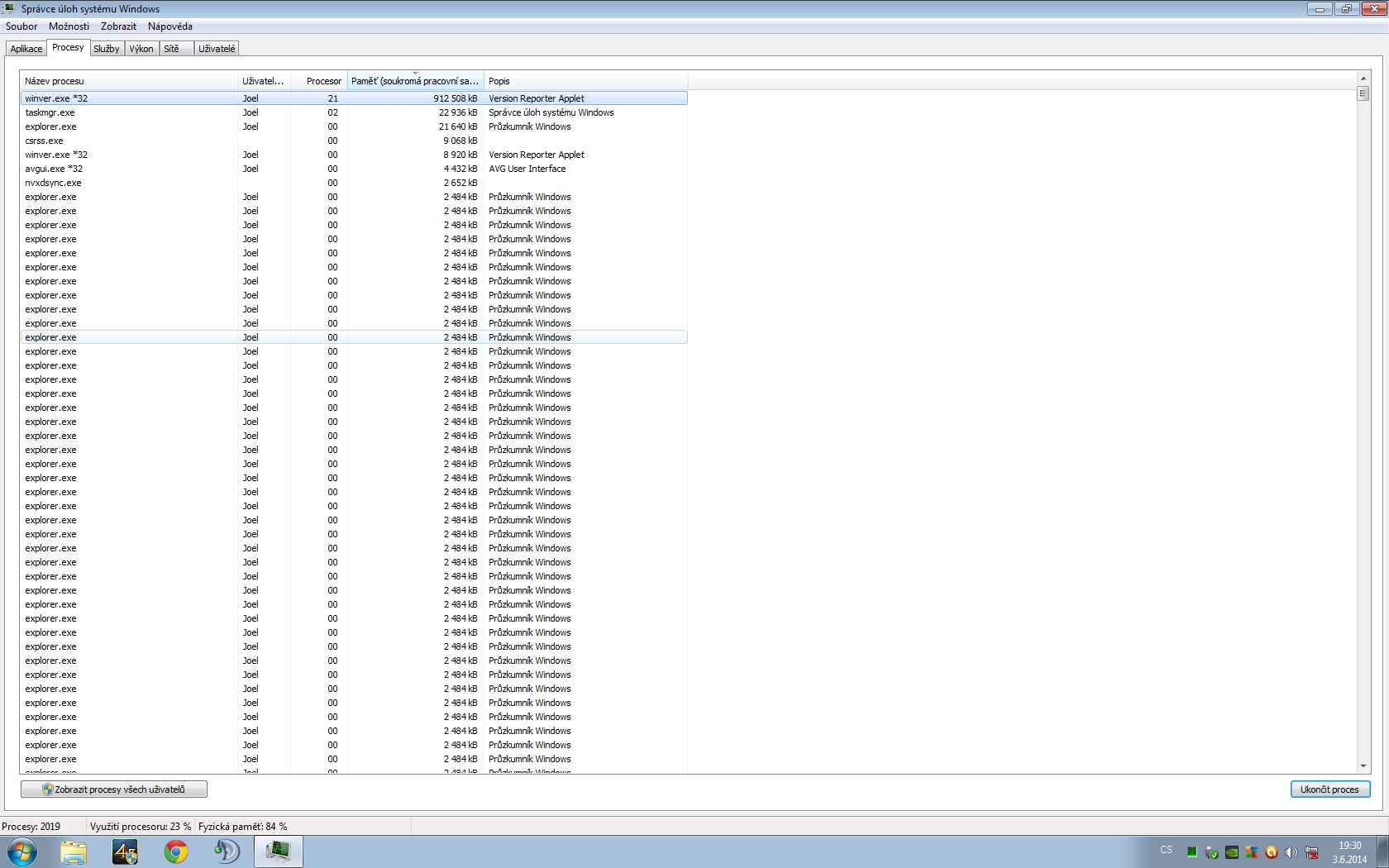
Task: Click the 2 652 kB memory value
Action: (461, 183)
